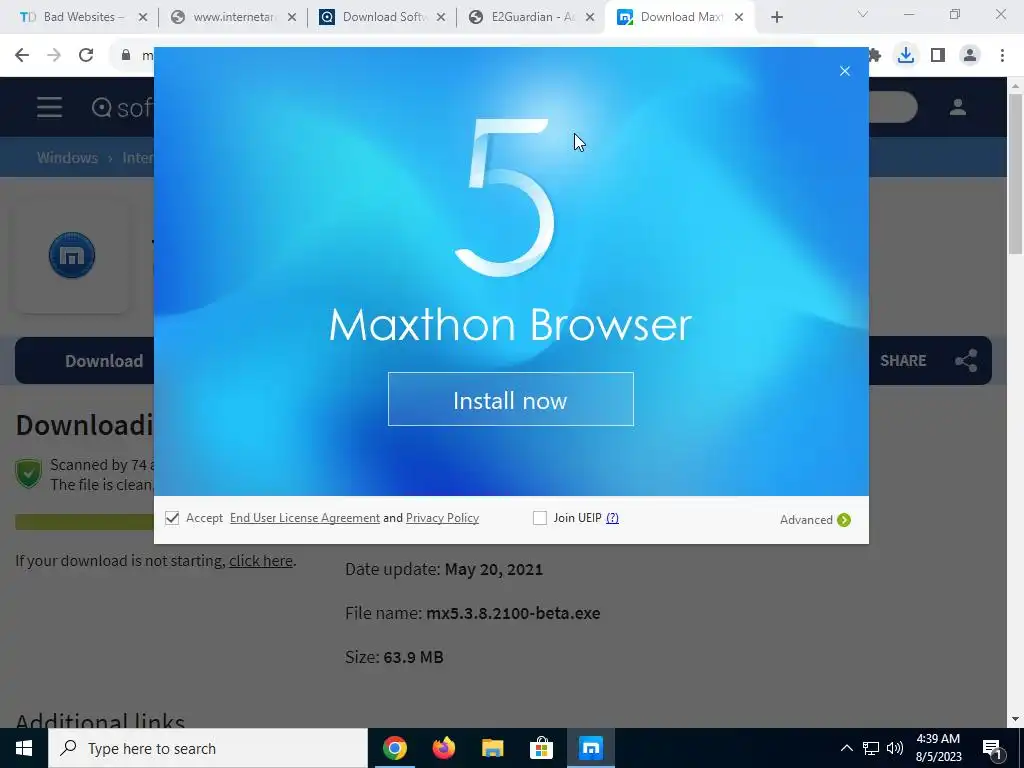Toggle Chrome side panel

tap(938, 56)
